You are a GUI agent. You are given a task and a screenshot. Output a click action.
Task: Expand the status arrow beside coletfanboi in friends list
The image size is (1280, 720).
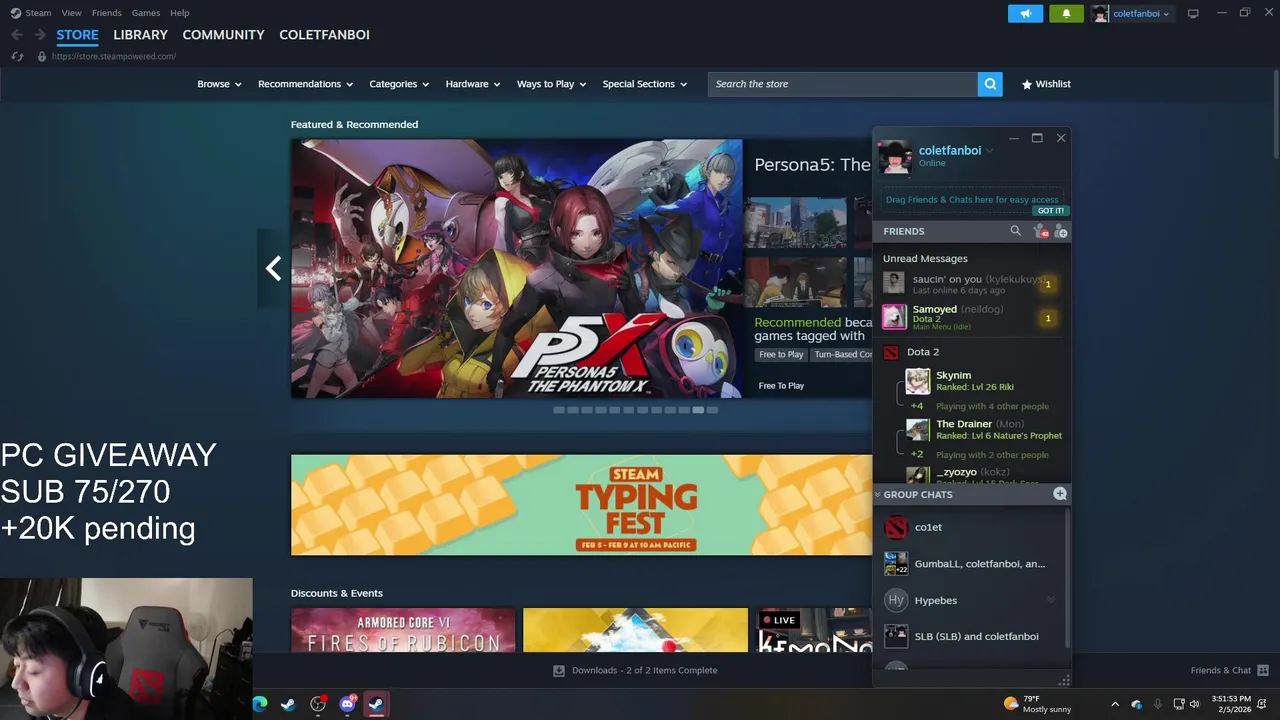coord(989,151)
